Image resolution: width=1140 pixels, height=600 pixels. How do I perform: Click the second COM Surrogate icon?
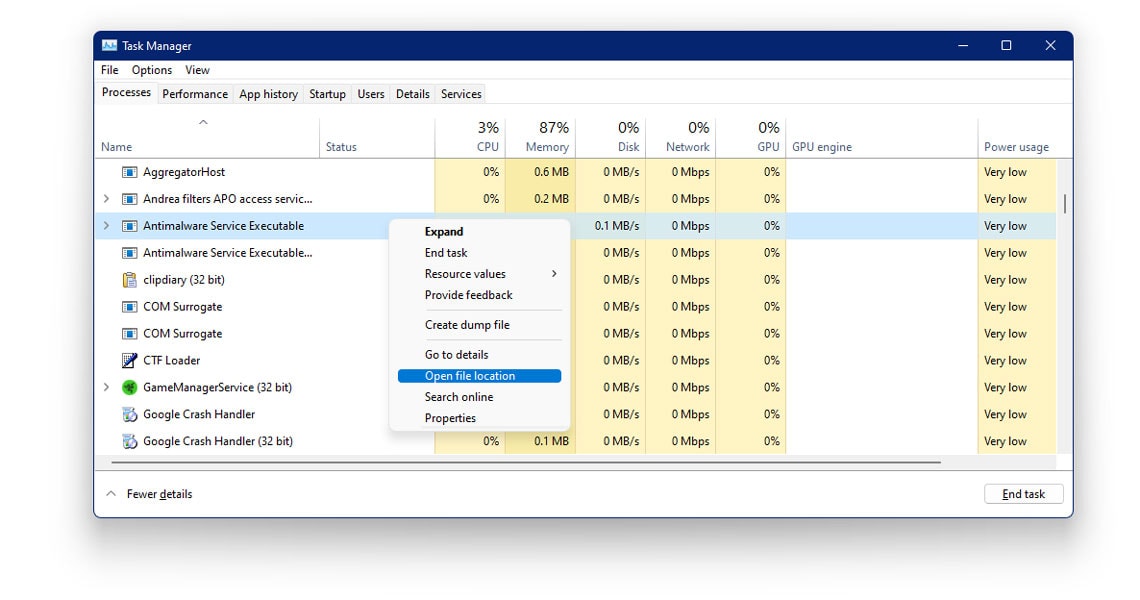(131, 333)
